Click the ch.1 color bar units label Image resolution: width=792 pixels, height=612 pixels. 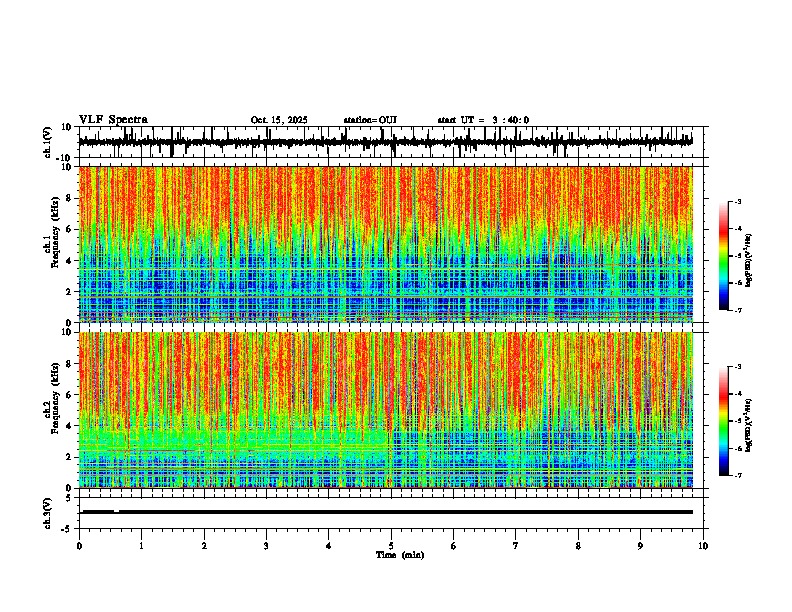[x=749, y=261]
